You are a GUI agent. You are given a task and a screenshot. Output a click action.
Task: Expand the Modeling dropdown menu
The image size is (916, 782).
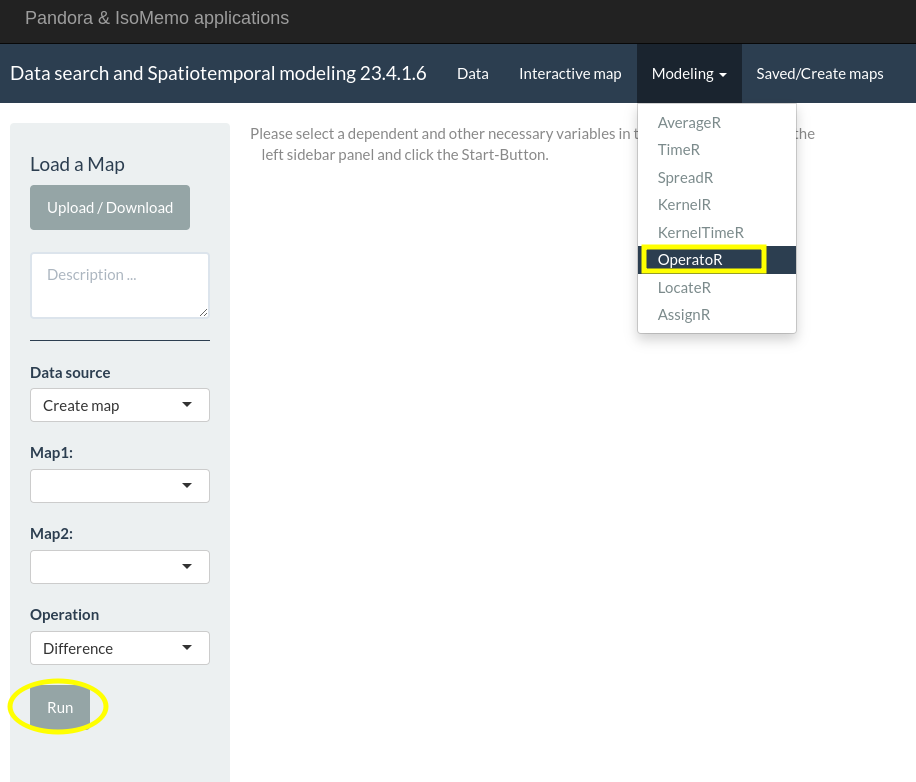point(689,73)
